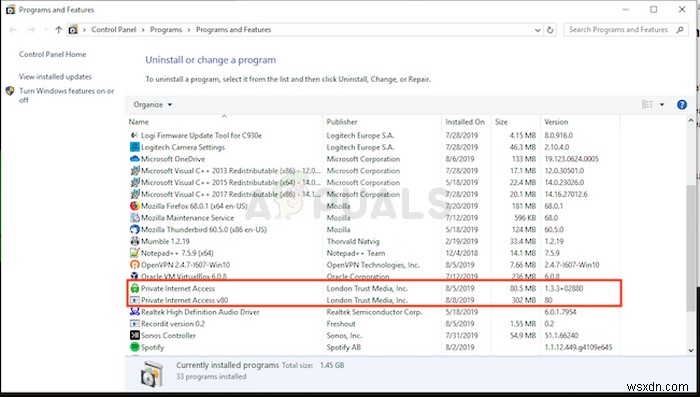Click search magnifier icon

[680, 30]
